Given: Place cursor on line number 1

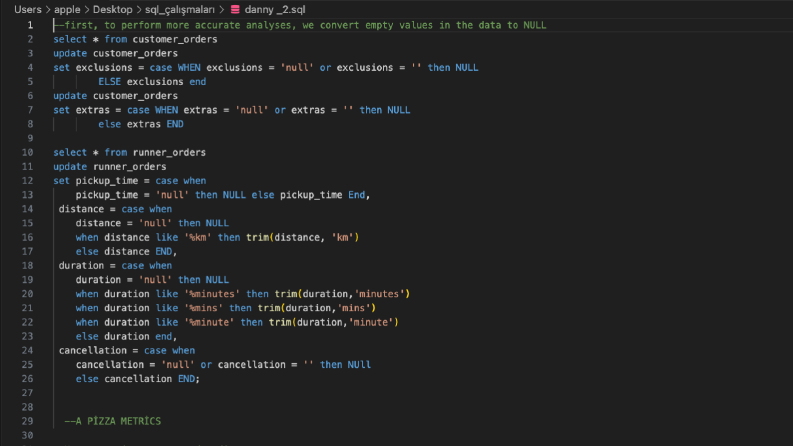Looking at the screenshot, I should (30, 25).
